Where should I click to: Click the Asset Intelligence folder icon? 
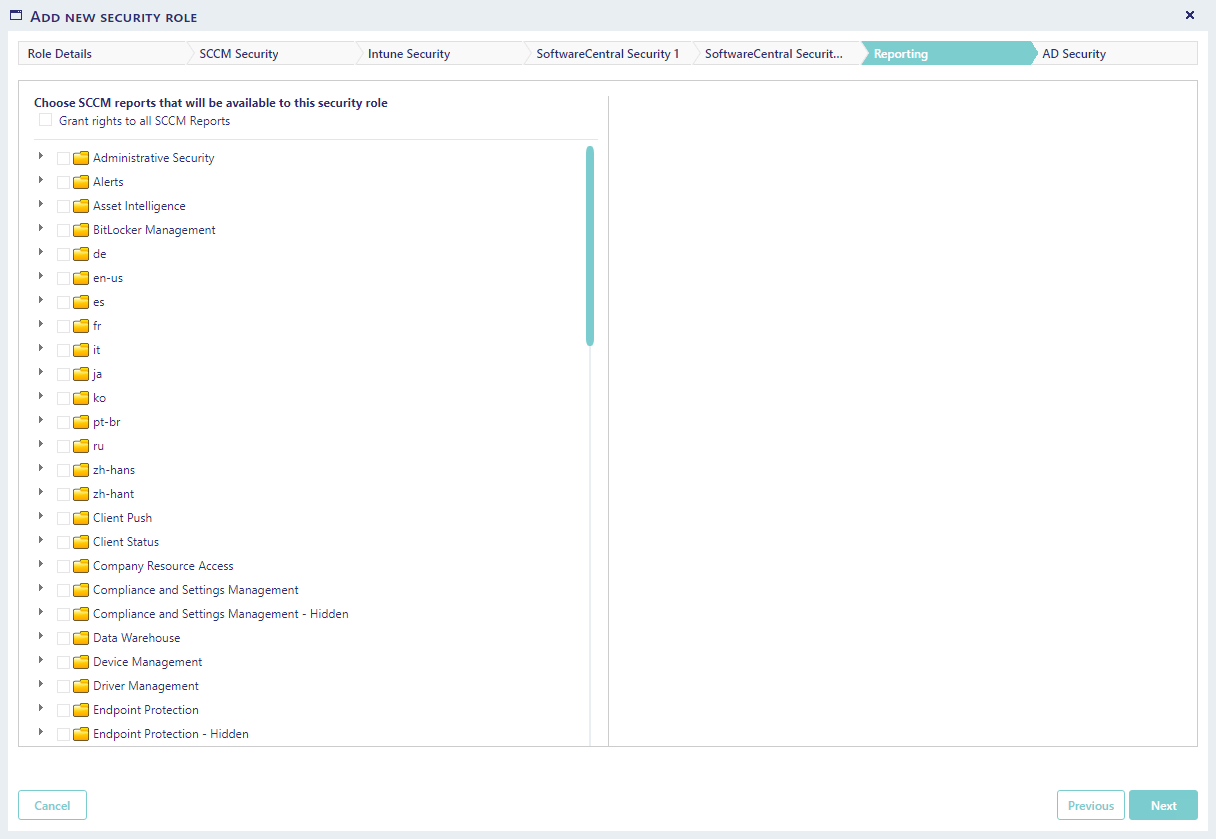[81, 206]
